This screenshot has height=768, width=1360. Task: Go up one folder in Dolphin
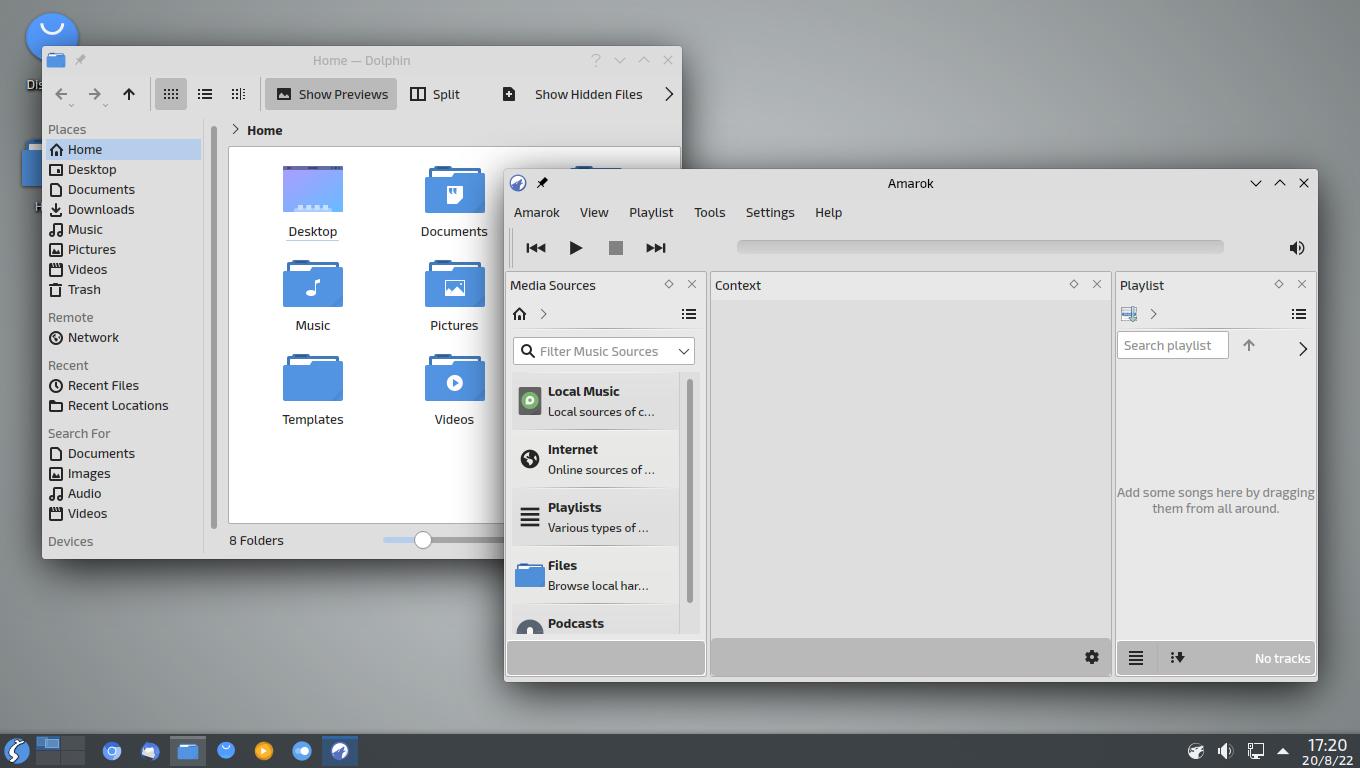pyautogui.click(x=129, y=94)
